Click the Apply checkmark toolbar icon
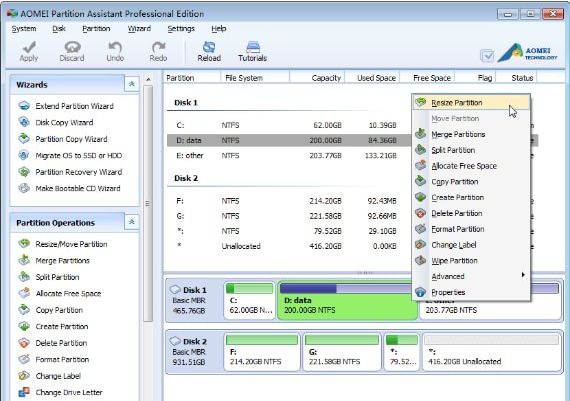The width and height of the screenshot is (570, 401). pos(29,51)
